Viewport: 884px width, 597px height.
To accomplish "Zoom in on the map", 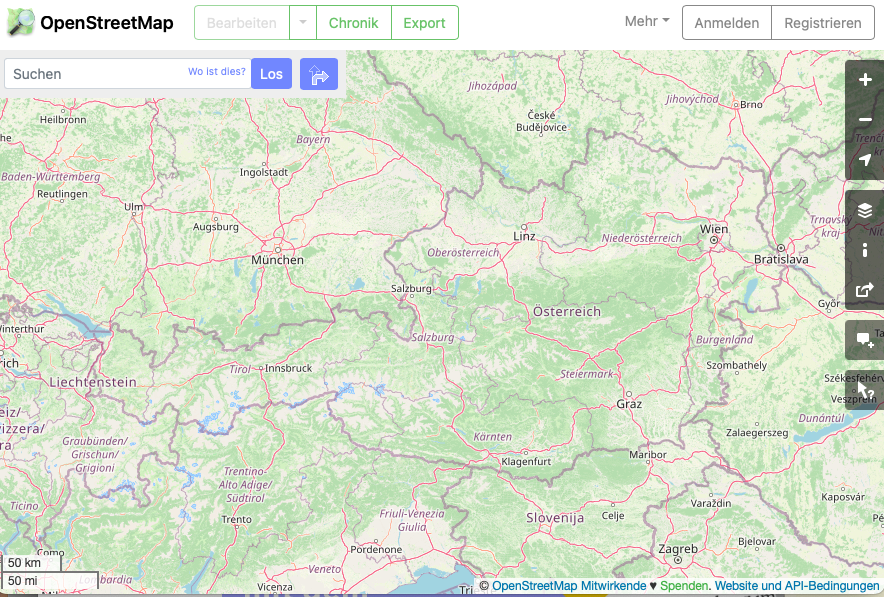I will 865,80.
